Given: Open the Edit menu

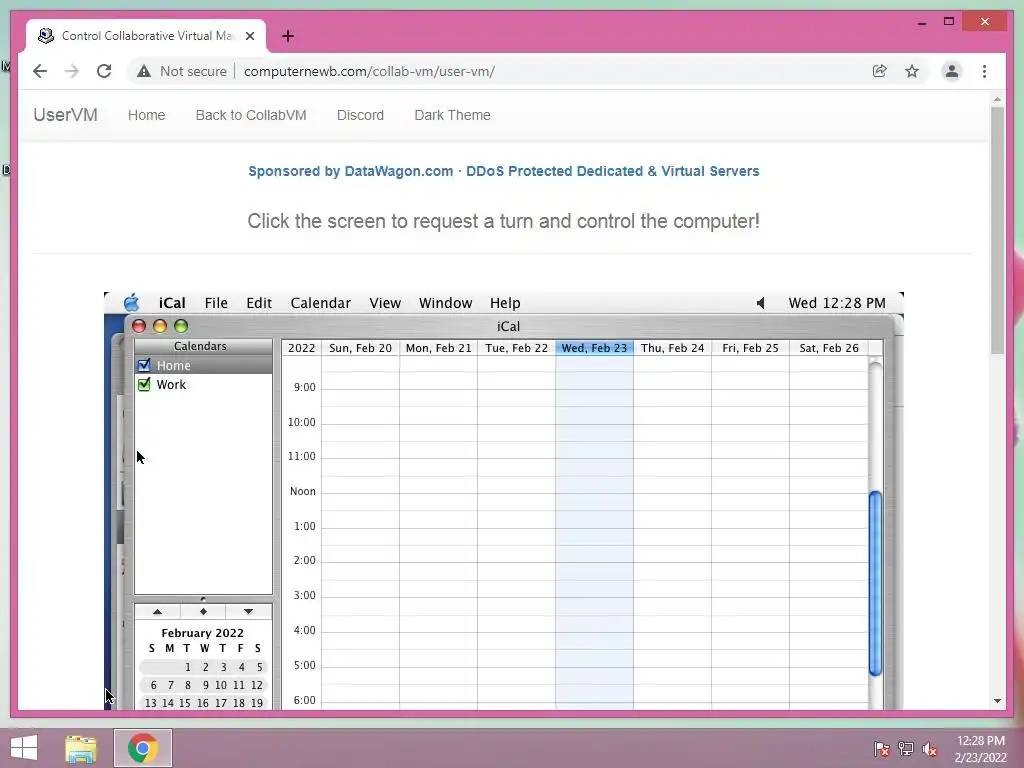Looking at the screenshot, I should (x=259, y=303).
